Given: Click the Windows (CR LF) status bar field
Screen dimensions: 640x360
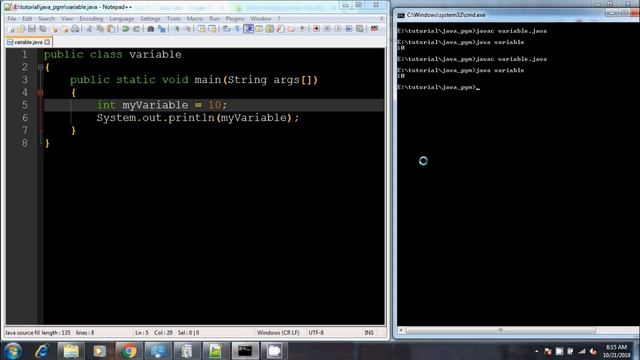Looking at the screenshot, I should point(278,333).
